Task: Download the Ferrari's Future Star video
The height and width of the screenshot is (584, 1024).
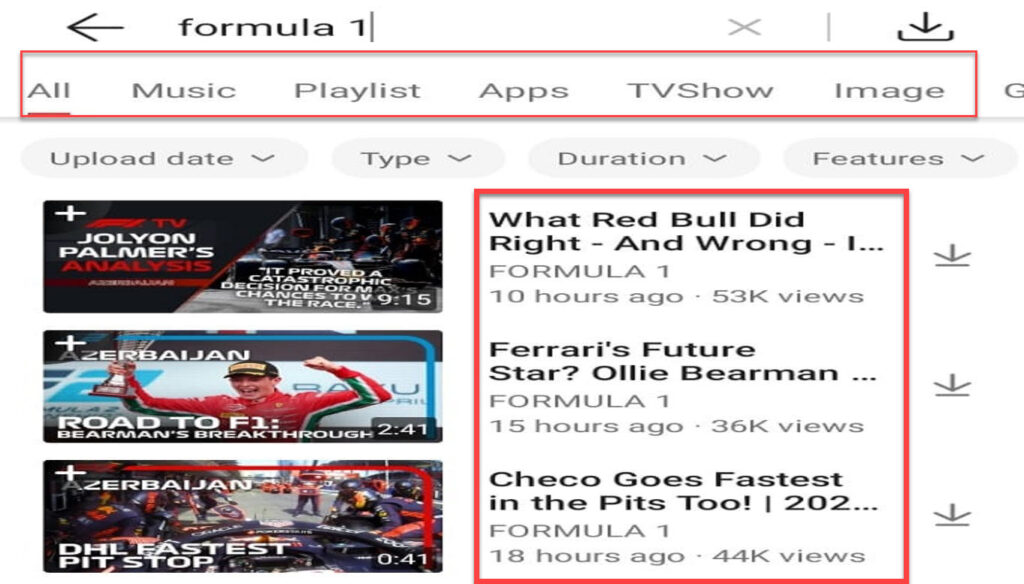Action: 952,385
